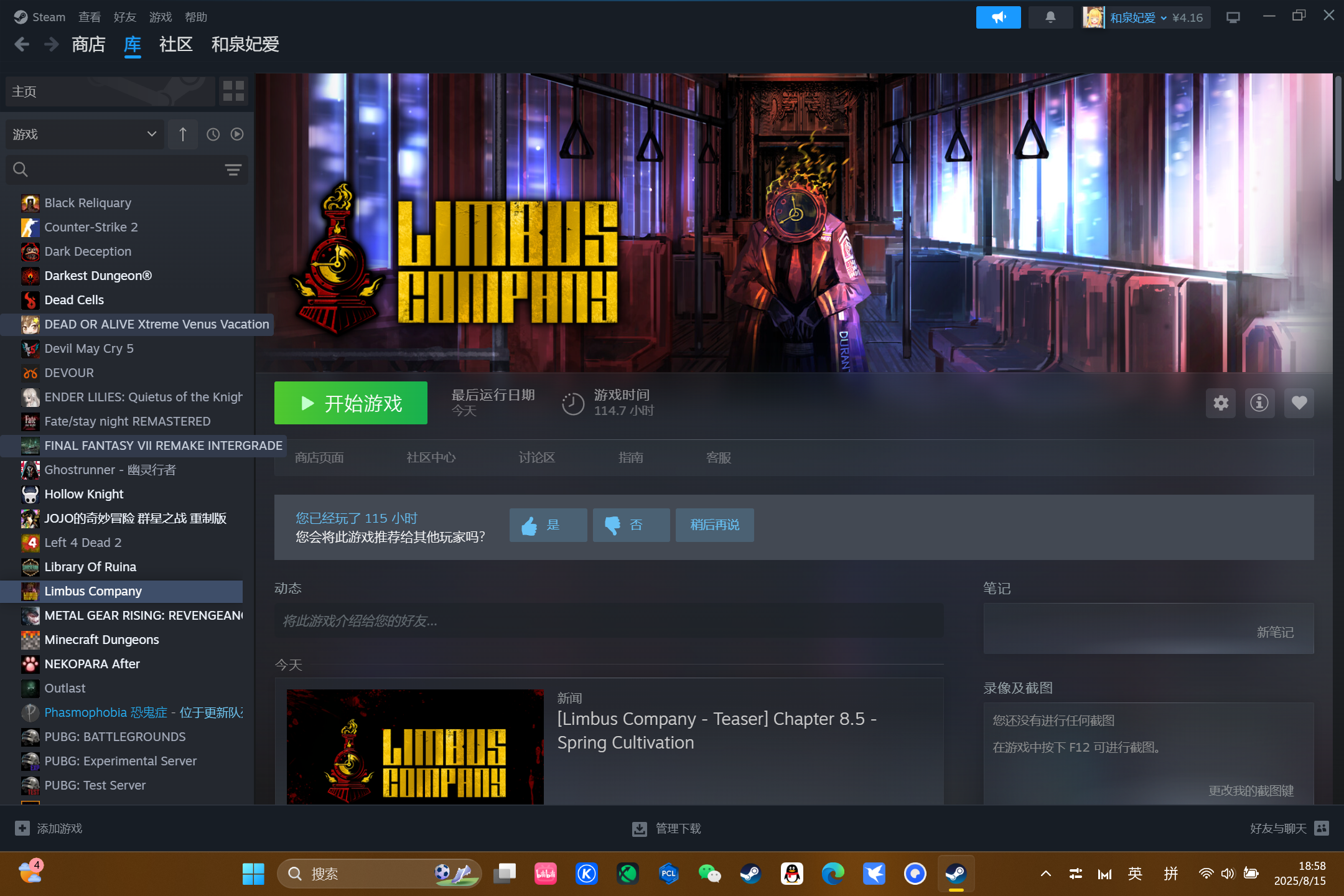The height and width of the screenshot is (896, 1344).
Task: Click 添加游戏 plus button
Action: coord(49,829)
